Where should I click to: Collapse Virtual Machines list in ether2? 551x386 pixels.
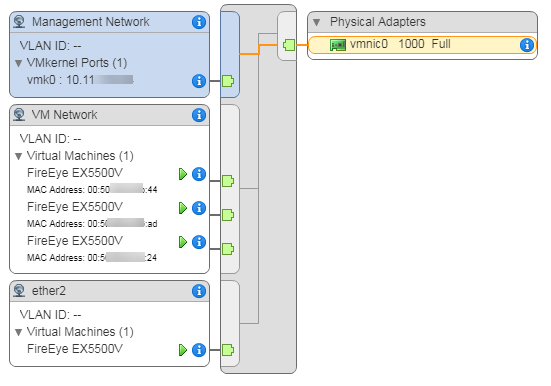[19, 332]
